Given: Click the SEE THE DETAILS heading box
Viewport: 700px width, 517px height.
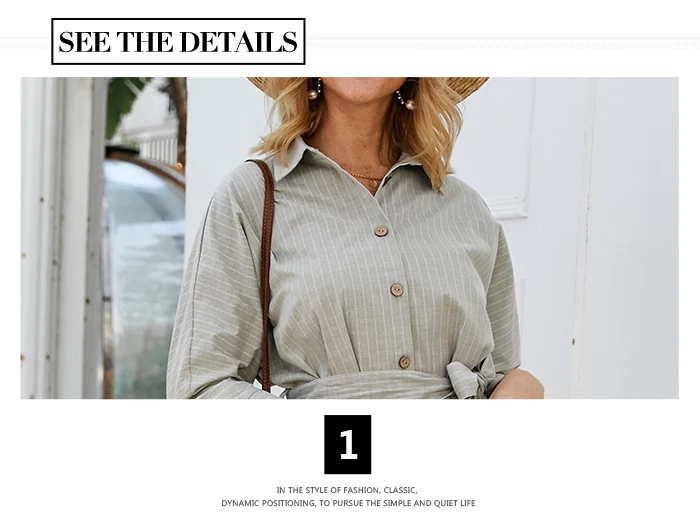Looking at the screenshot, I should pyautogui.click(x=178, y=42).
